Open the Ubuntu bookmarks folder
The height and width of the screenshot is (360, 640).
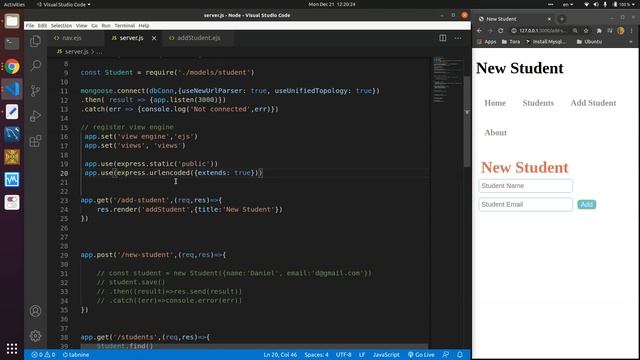click(x=589, y=42)
